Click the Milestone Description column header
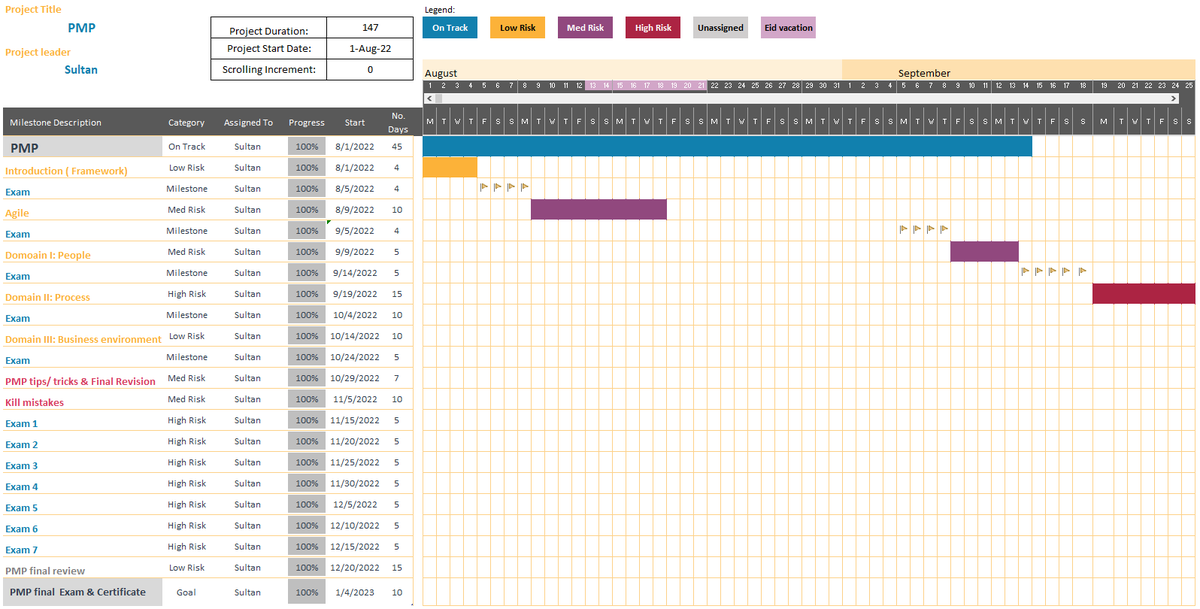 tap(56, 123)
